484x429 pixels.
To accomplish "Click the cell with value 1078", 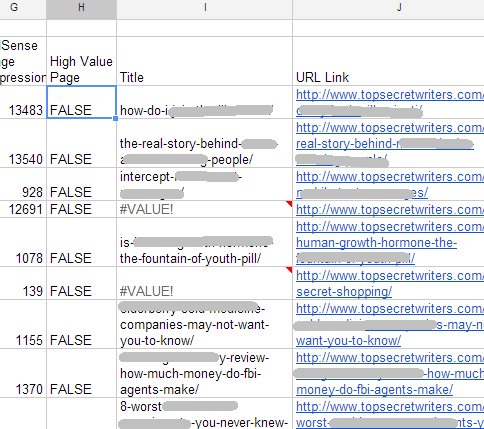I will tap(23, 242).
